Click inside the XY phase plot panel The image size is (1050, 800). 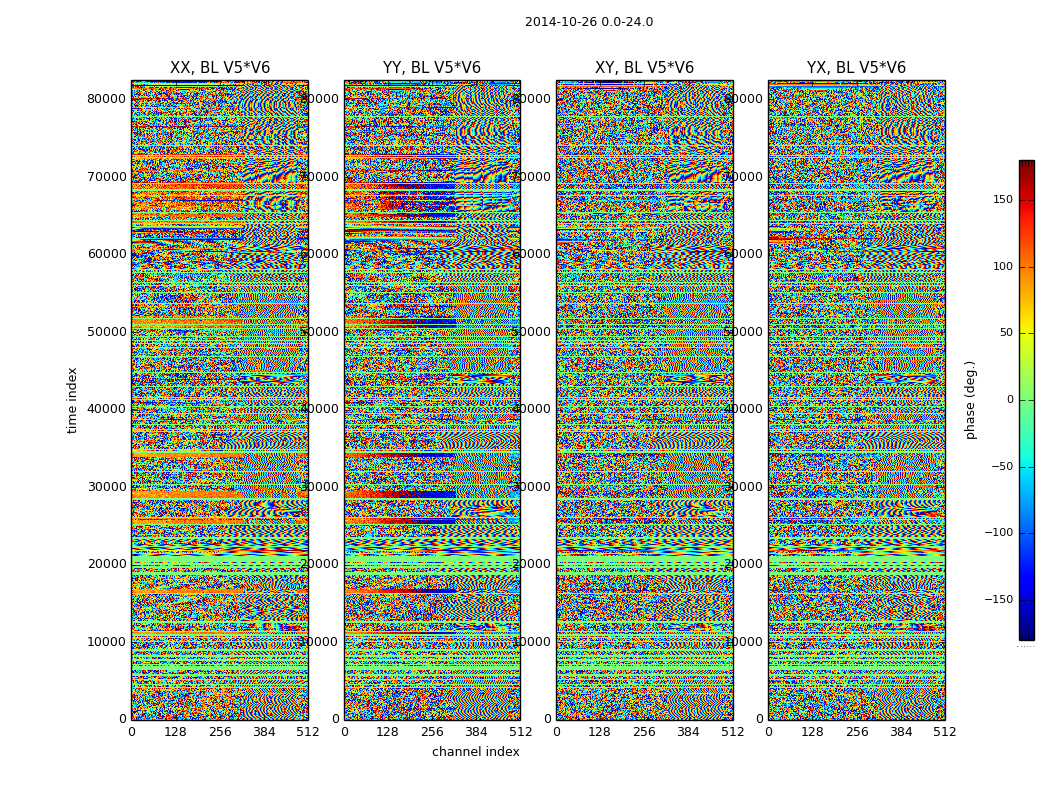point(644,400)
